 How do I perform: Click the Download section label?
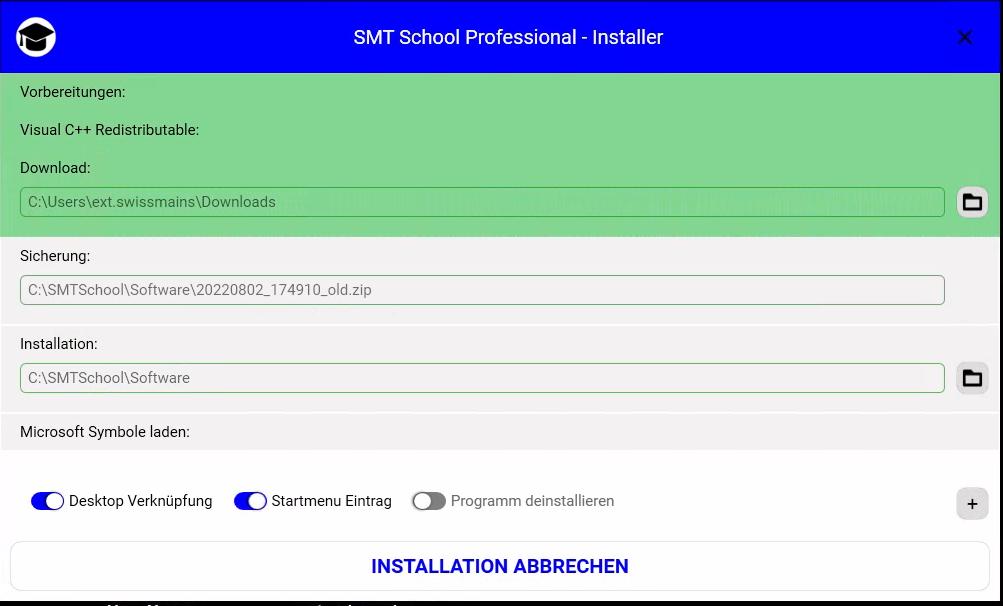55,168
